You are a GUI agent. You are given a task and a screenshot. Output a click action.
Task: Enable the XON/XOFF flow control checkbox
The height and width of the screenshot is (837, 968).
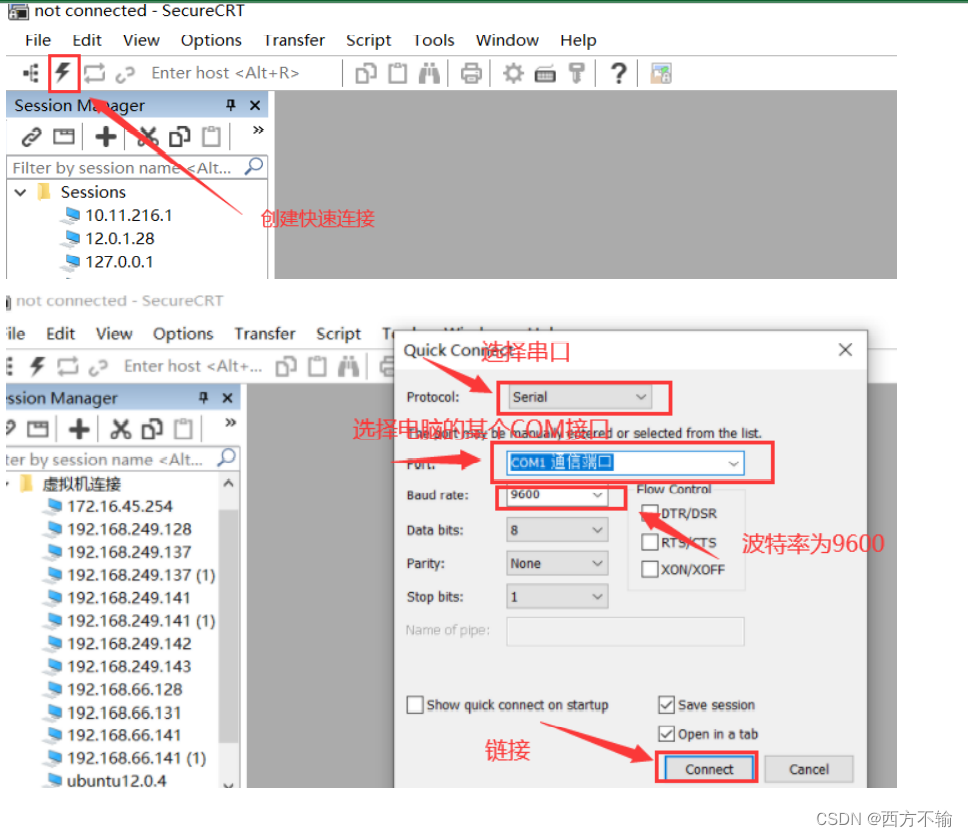(x=649, y=568)
